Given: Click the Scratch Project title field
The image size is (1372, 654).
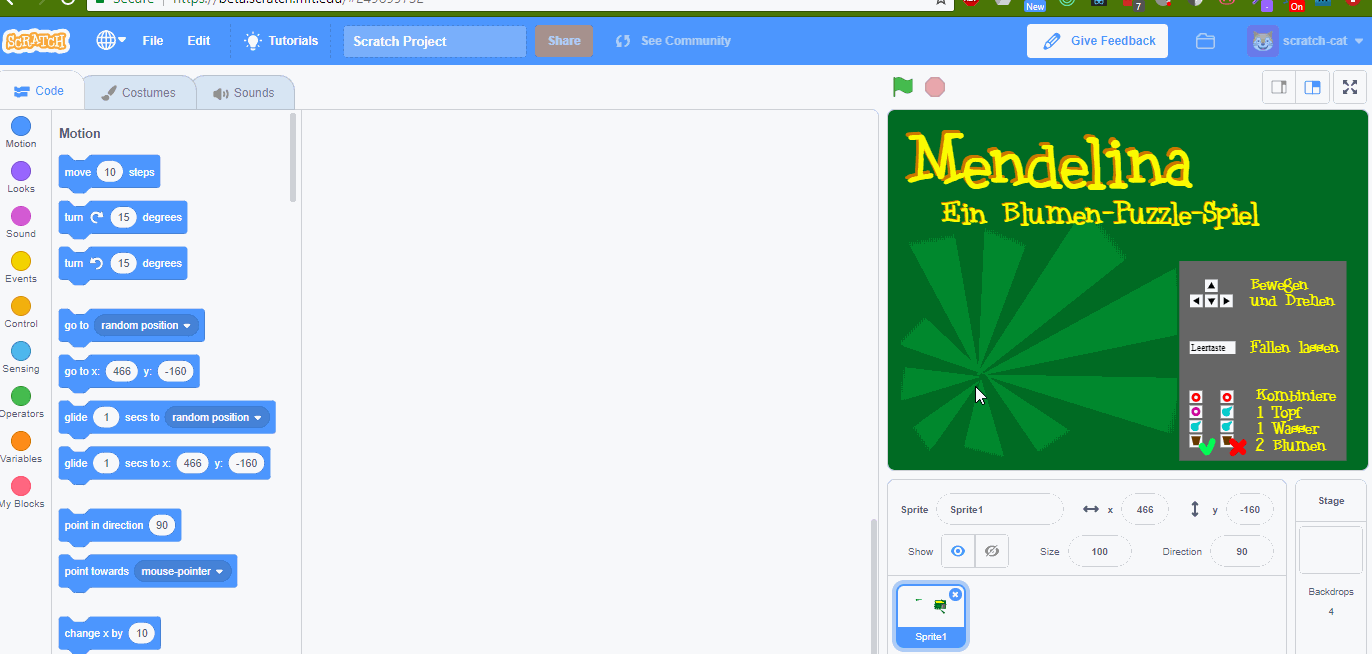Looking at the screenshot, I should point(434,41).
